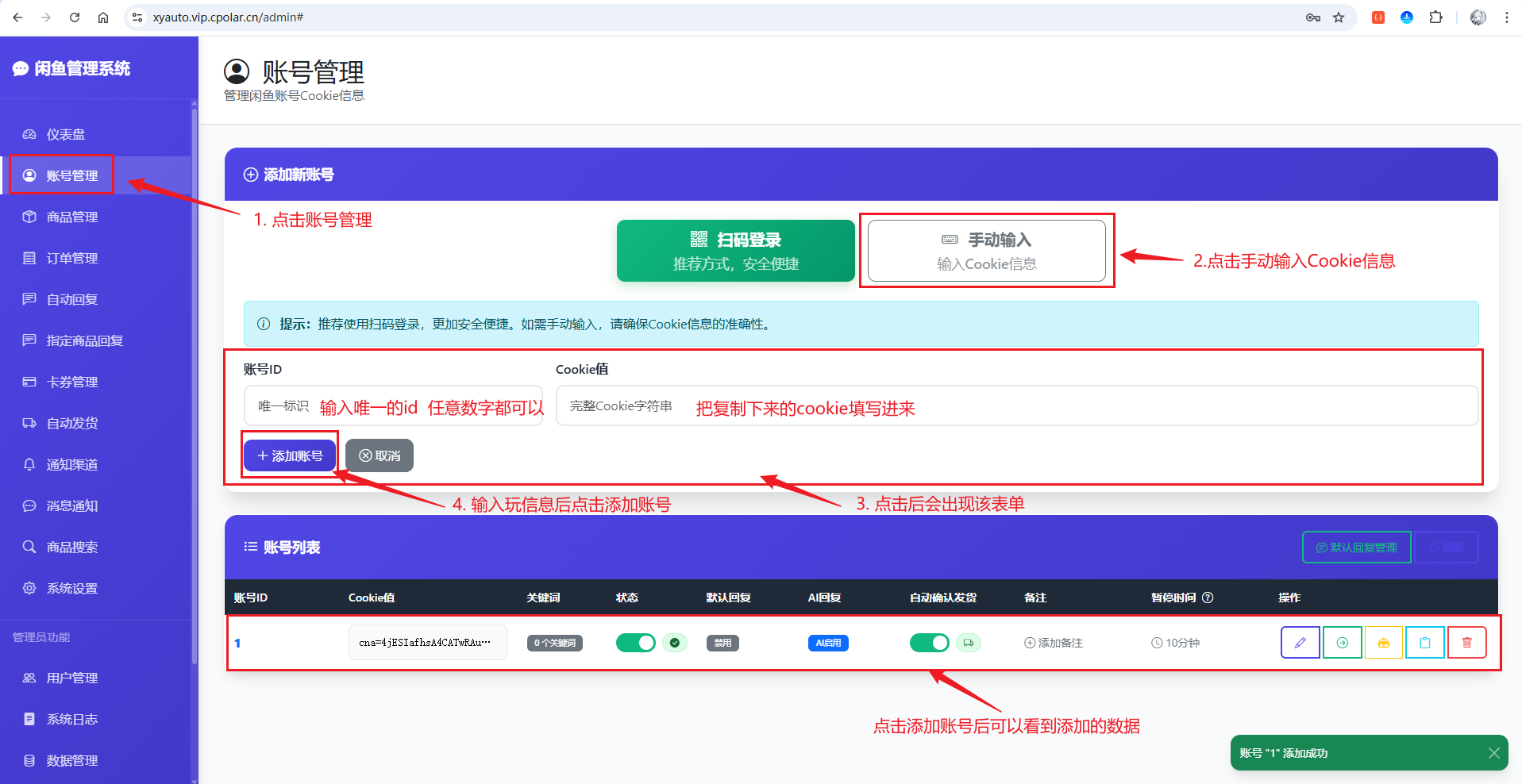Screen dimensions: 1522x784
Task: Click the red trash delete icon
Action: pyautogui.click(x=1466, y=643)
